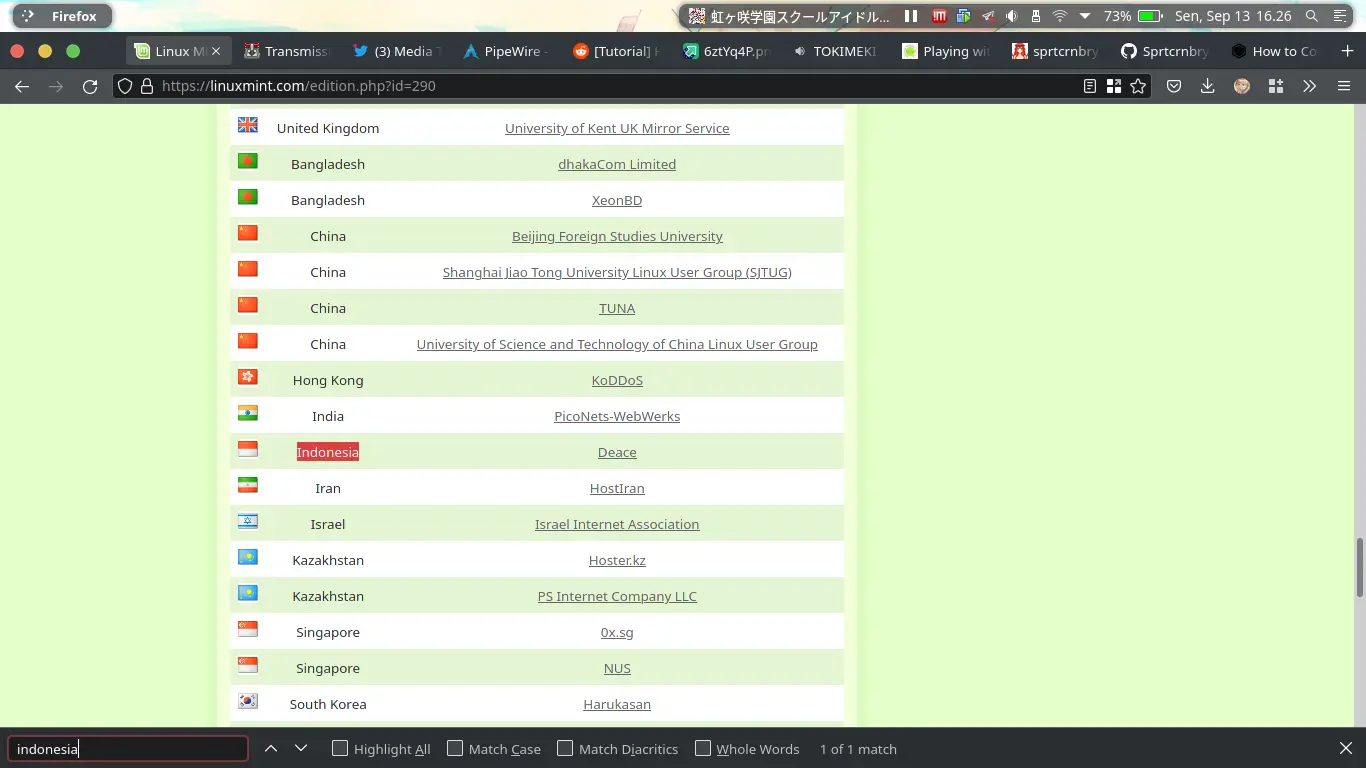Jump to next find match
The width and height of the screenshot is (1366, 768).
(x=301, y=749)
